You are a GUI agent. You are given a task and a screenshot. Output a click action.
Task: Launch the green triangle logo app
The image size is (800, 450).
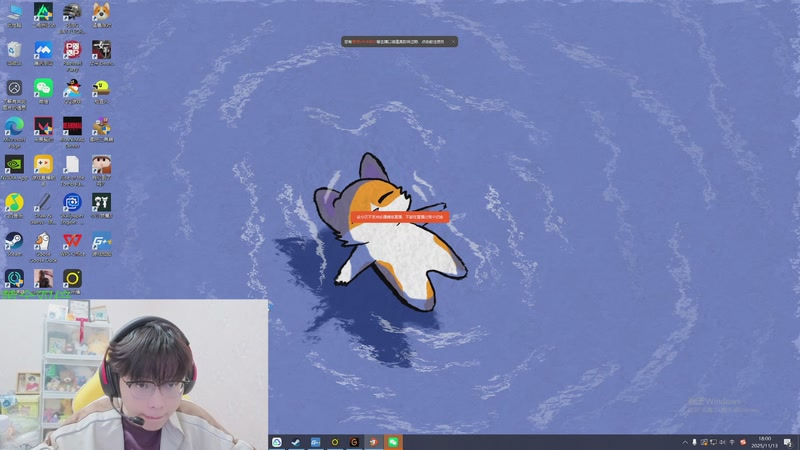pos(43,14)
